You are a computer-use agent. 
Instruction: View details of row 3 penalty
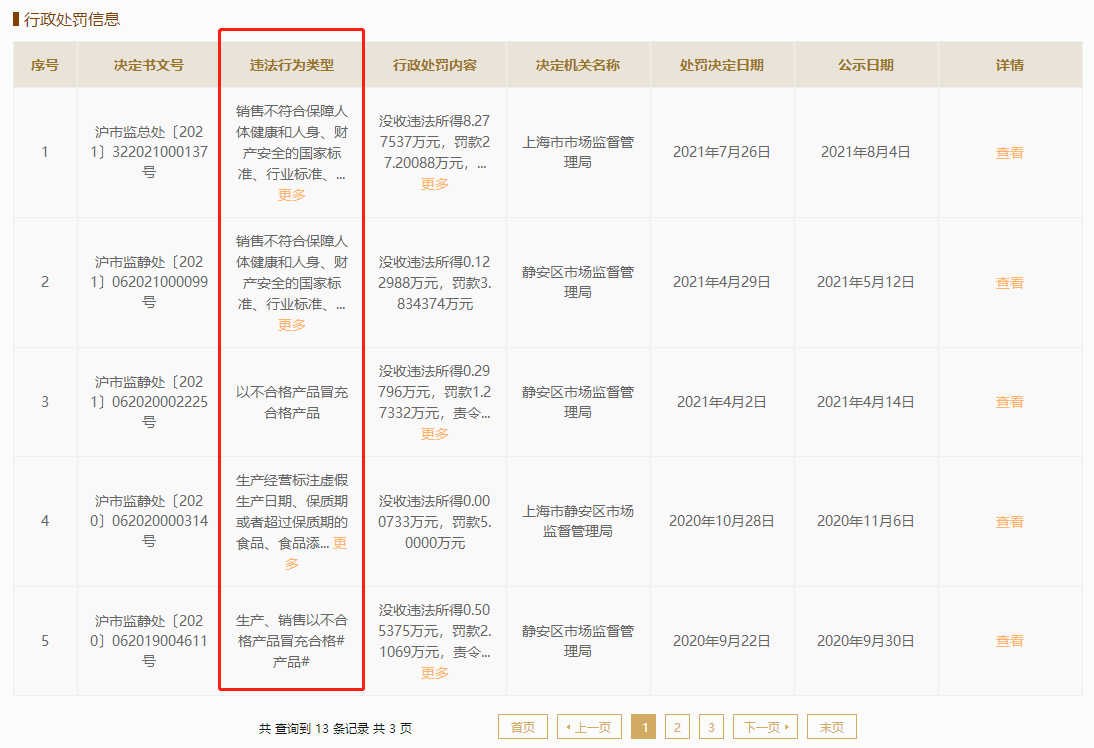point(1009,402)
